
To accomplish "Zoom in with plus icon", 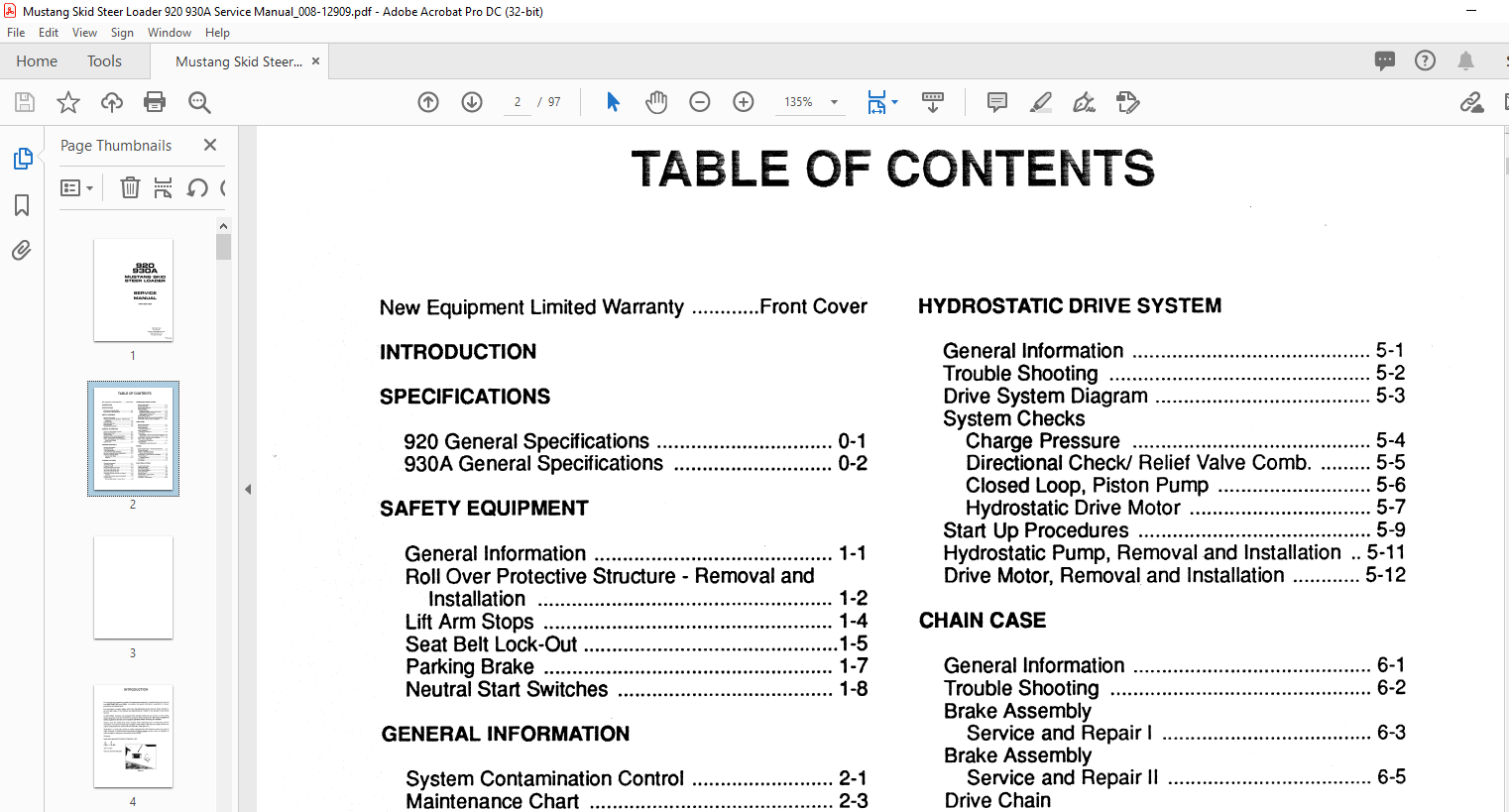I will pyautogui.click(x=744, y=102).
